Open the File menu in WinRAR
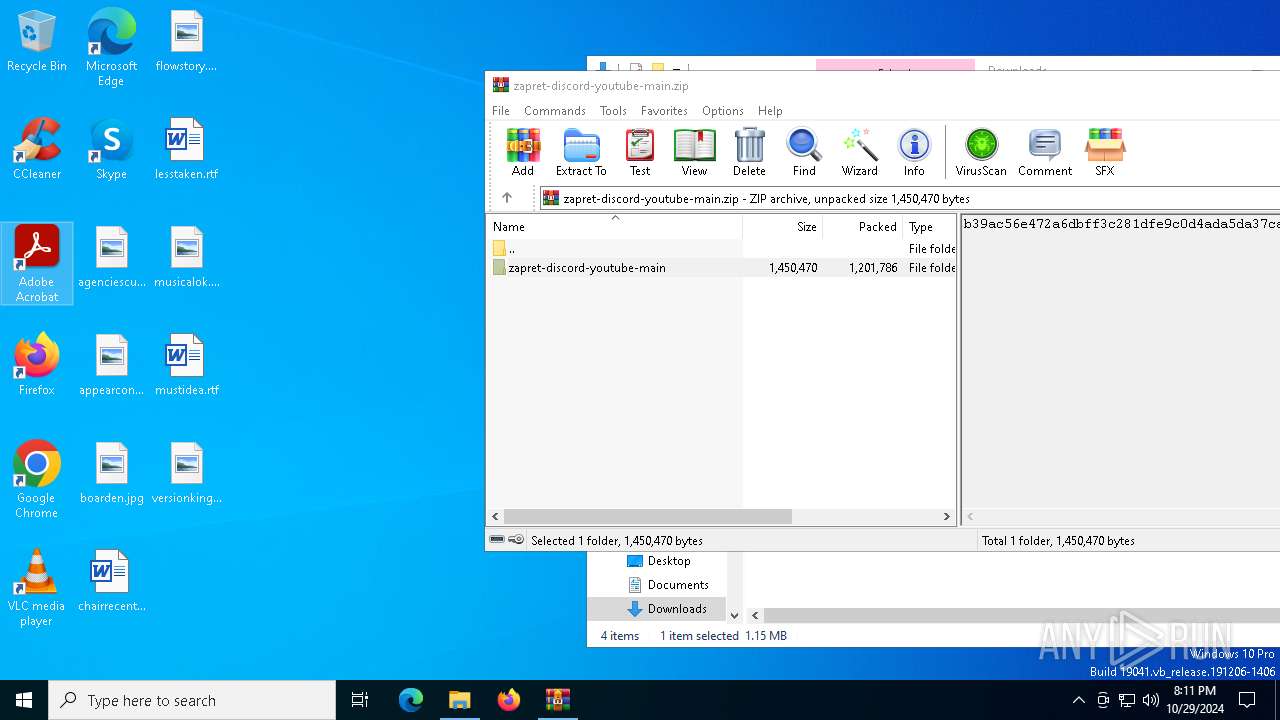 [x=501, y=111]
